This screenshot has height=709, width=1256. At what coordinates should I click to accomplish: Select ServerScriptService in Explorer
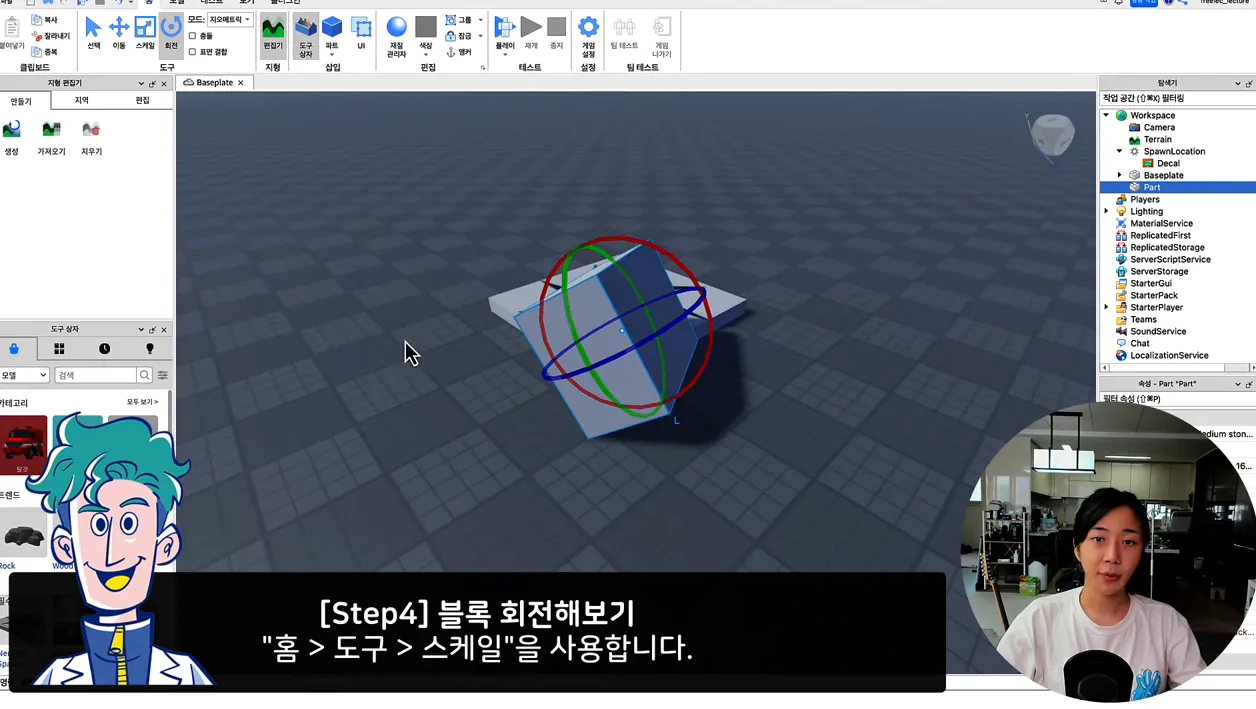point(1170,259)
